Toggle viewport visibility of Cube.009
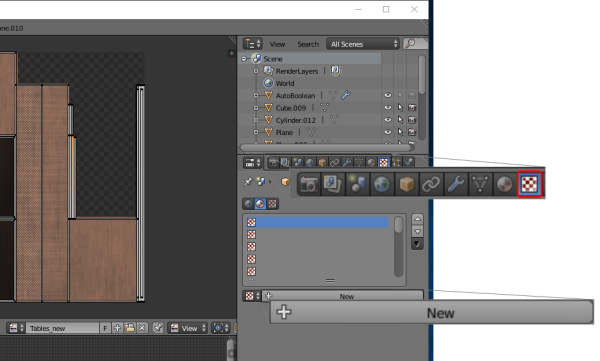Viewport: 600px width, 361px height. click(388, 108)
